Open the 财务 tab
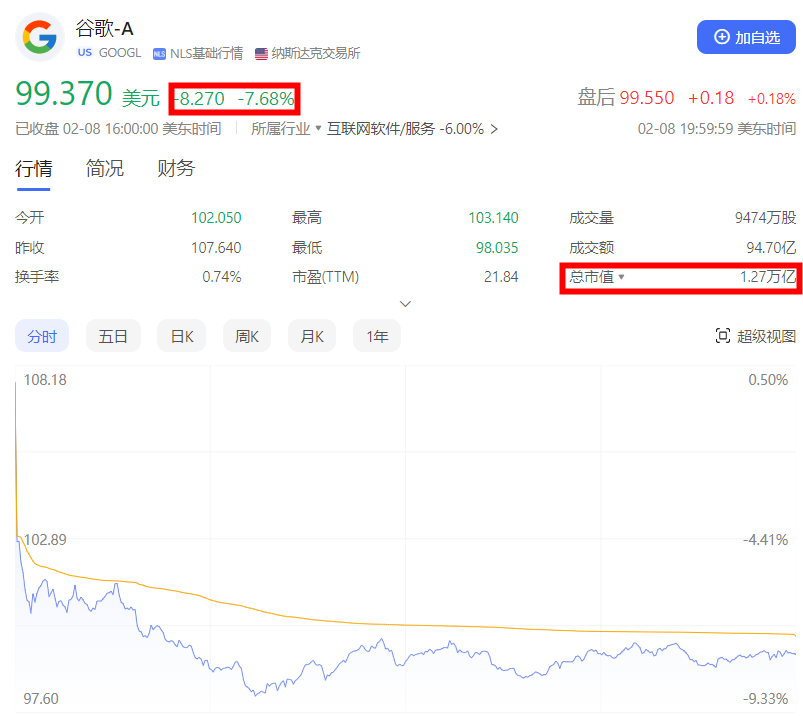 (176, 168)
